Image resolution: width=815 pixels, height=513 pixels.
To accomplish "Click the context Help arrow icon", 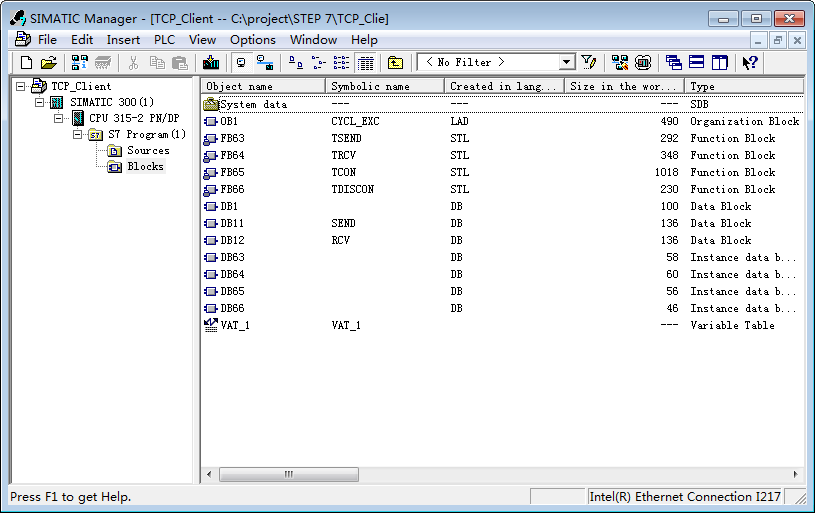I will click(x=750, y=62).
